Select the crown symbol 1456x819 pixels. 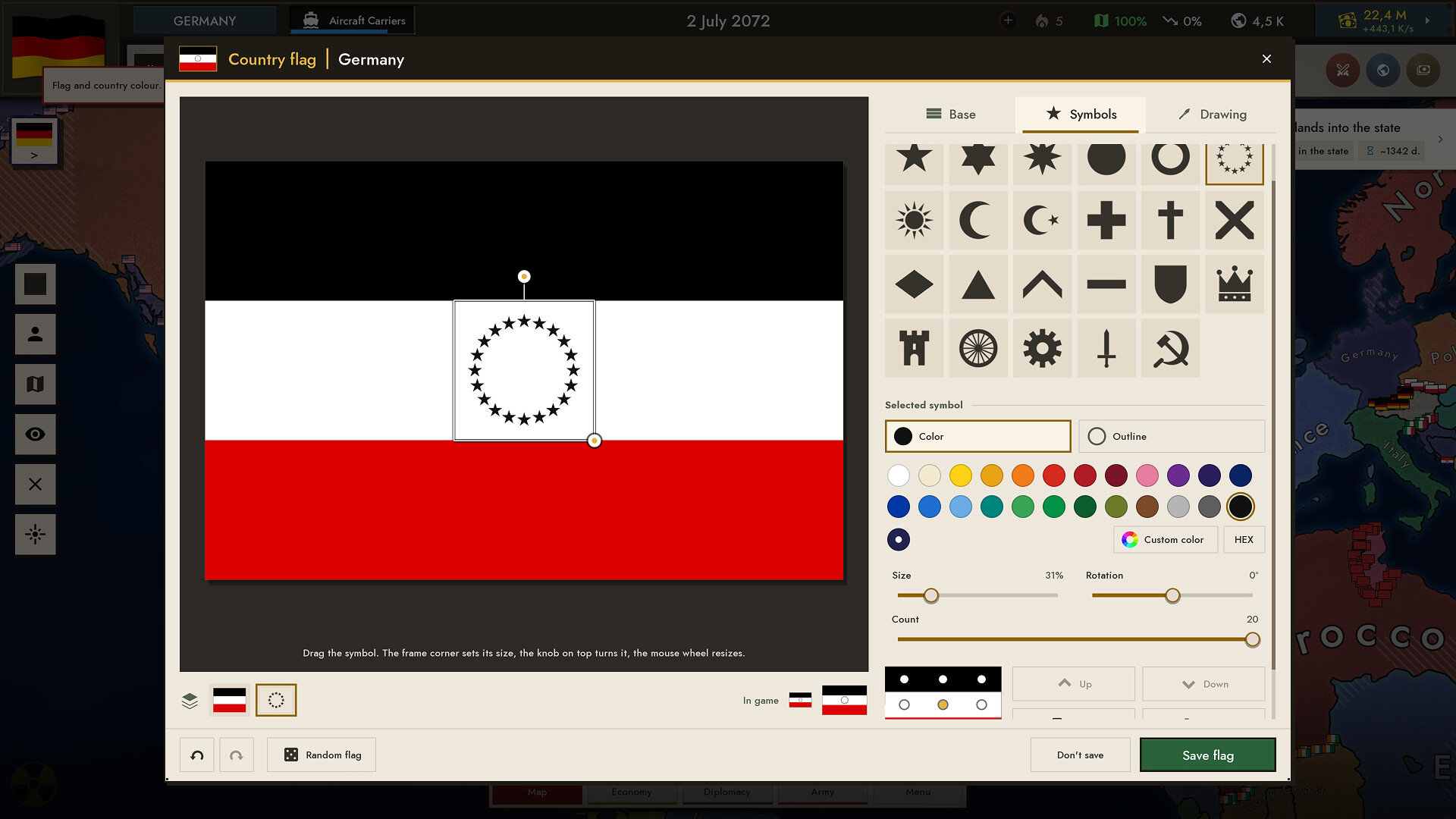pos(1234,284)
